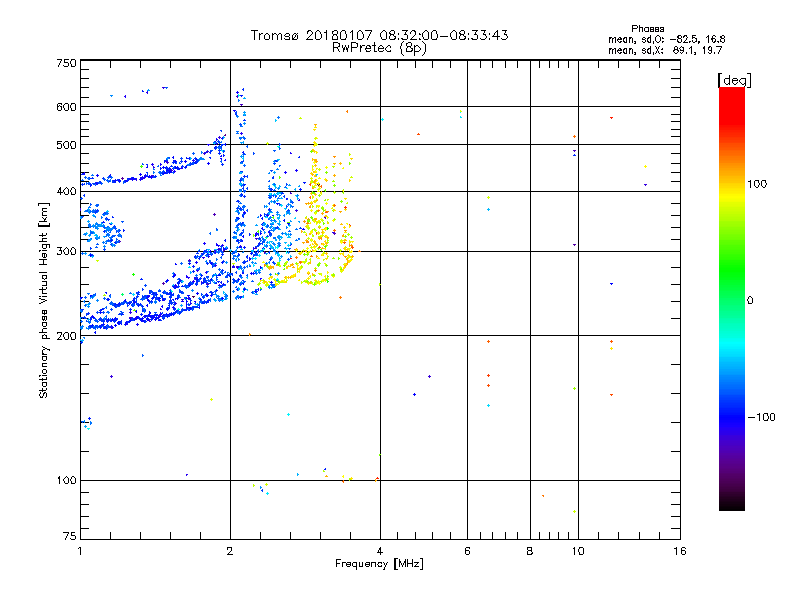The width and height of the screenshot is (800, 600).
Task: Click the 'RwPretec (8p)' subtitle
Action: pos(379,48)
